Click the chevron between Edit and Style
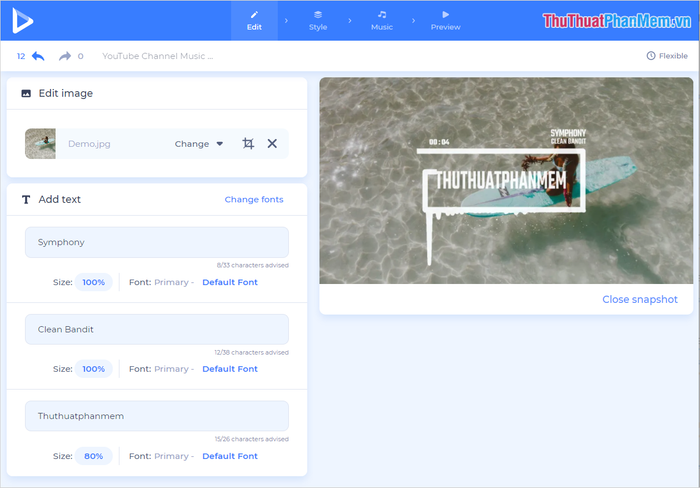Screen dimensions: 700x488 point(286,21)
